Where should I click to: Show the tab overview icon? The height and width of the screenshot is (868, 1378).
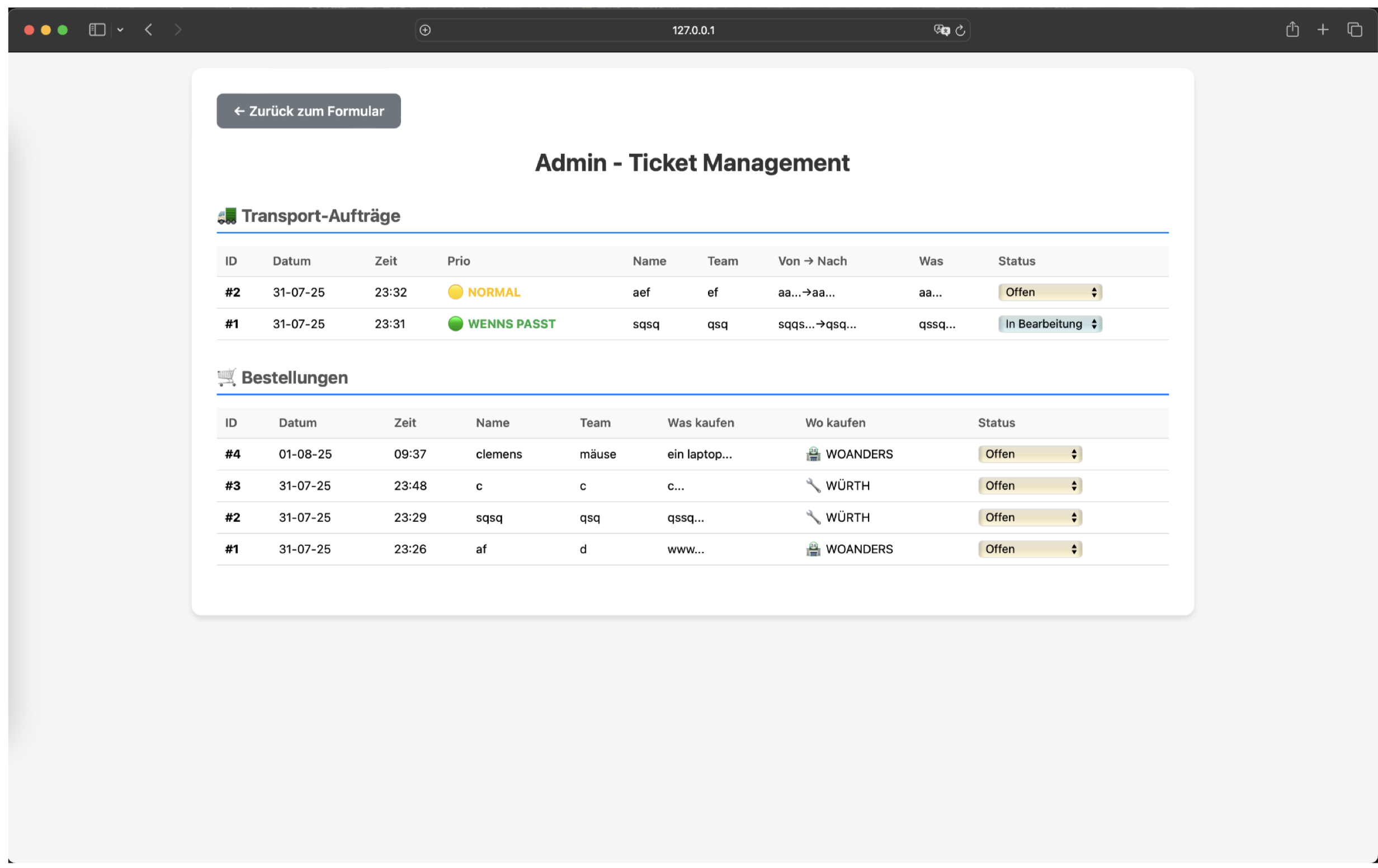(1354, 30)
